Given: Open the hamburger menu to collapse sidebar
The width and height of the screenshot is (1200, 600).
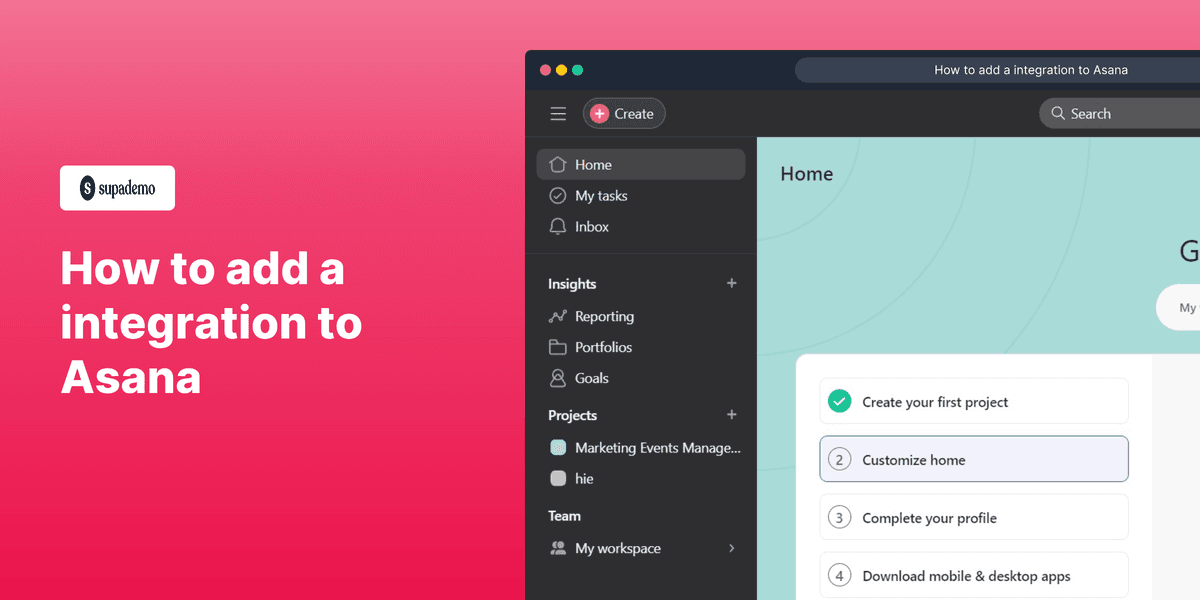Looking at the screenshot, I should click(x=558, y=113).
